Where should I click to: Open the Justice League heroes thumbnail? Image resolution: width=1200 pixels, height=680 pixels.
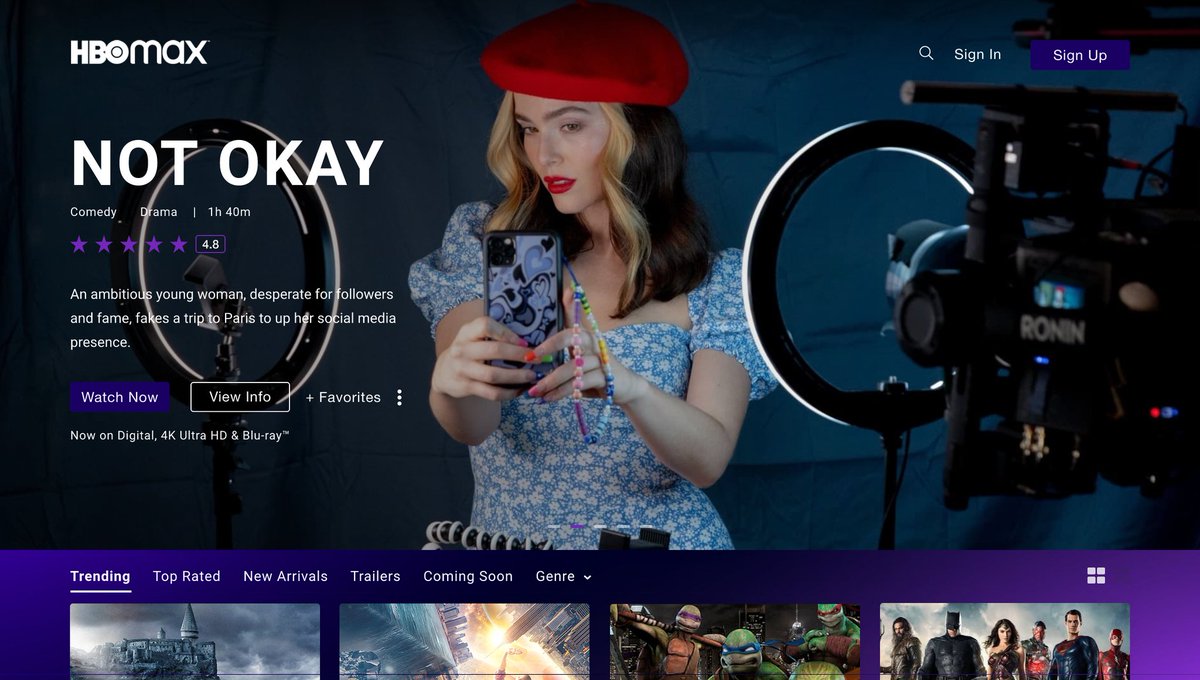(1005, 641)
